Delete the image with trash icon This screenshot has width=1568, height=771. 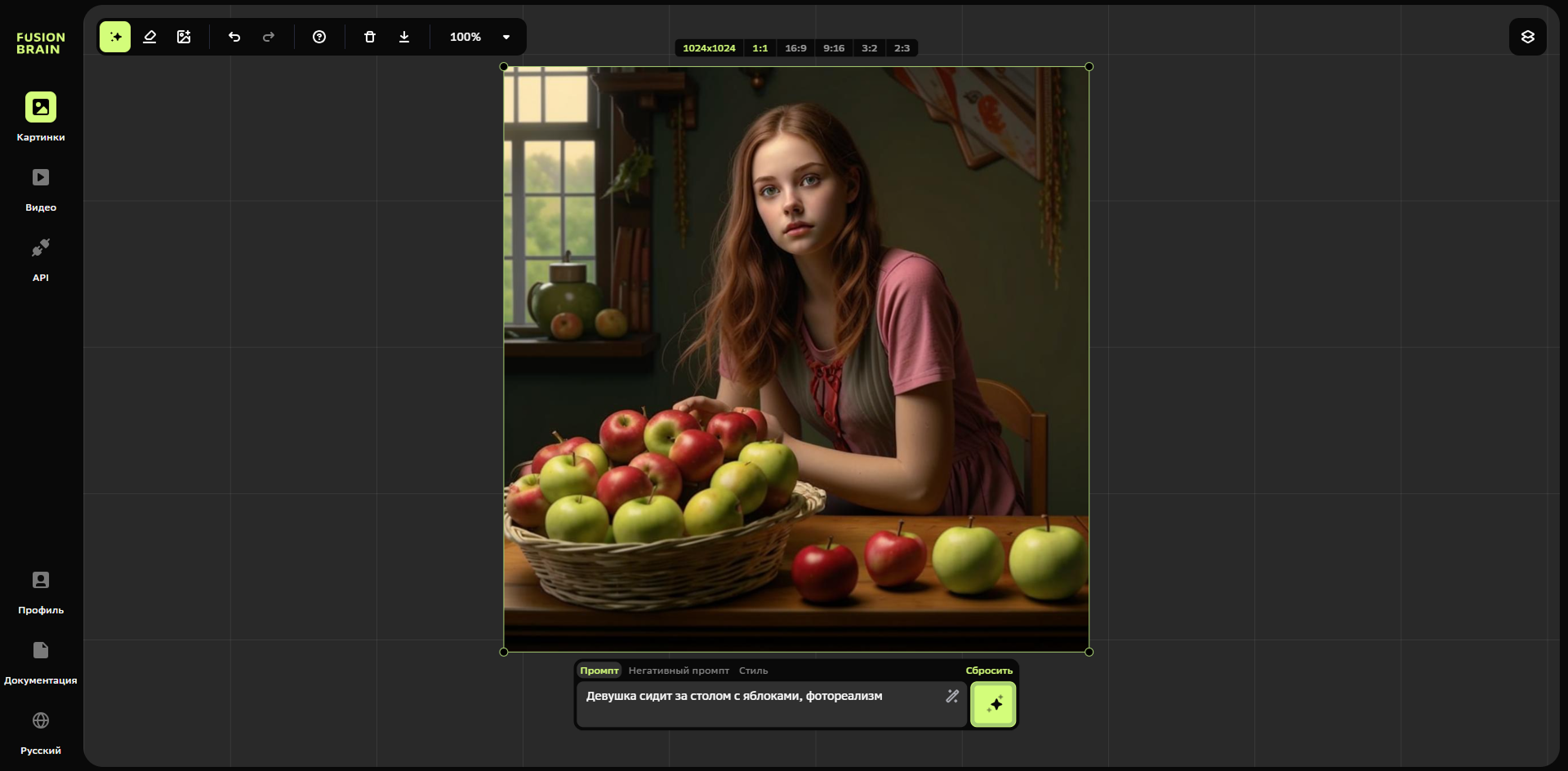click(370, 37)
